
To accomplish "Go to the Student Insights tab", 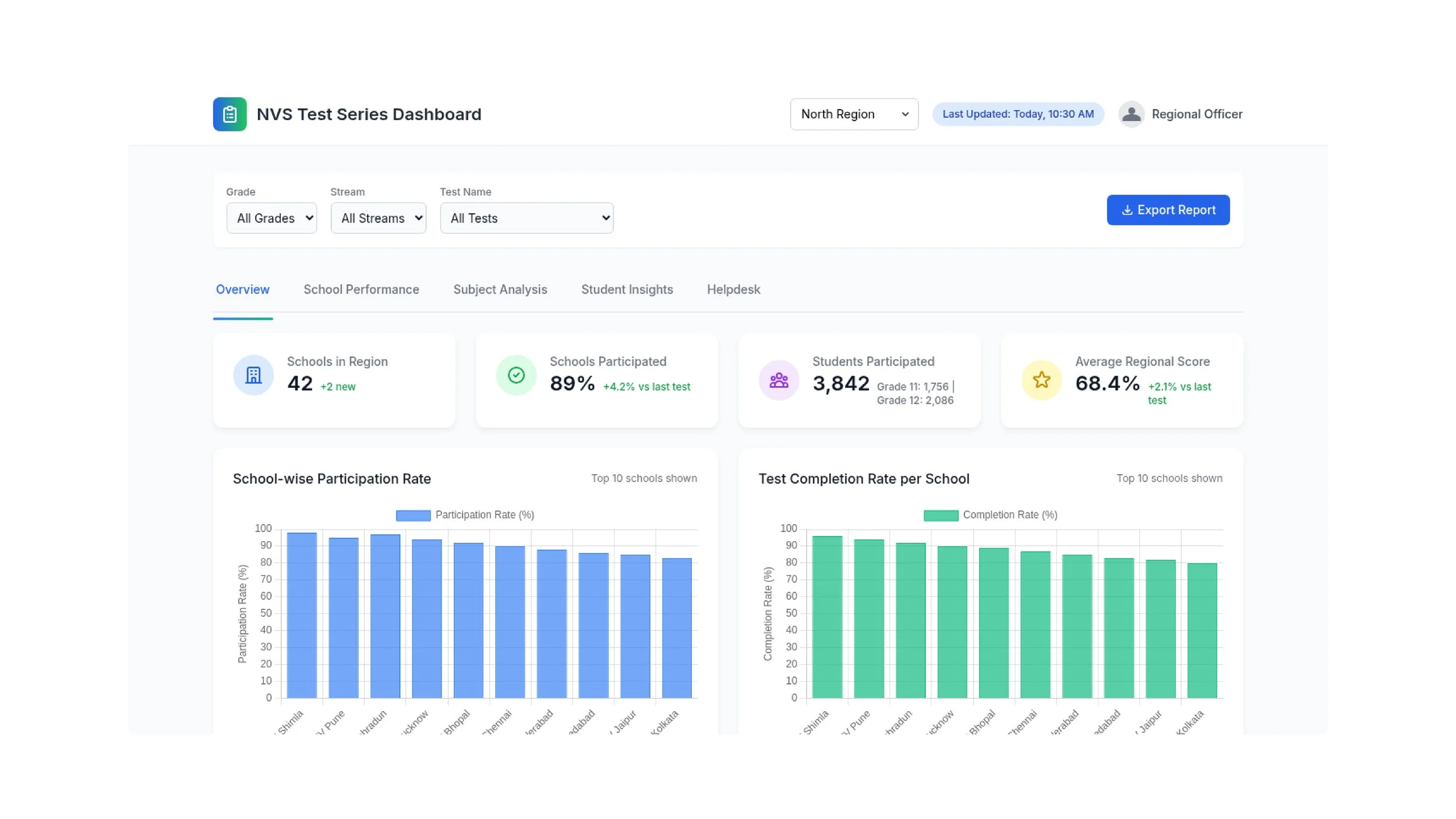I will 627,290.
